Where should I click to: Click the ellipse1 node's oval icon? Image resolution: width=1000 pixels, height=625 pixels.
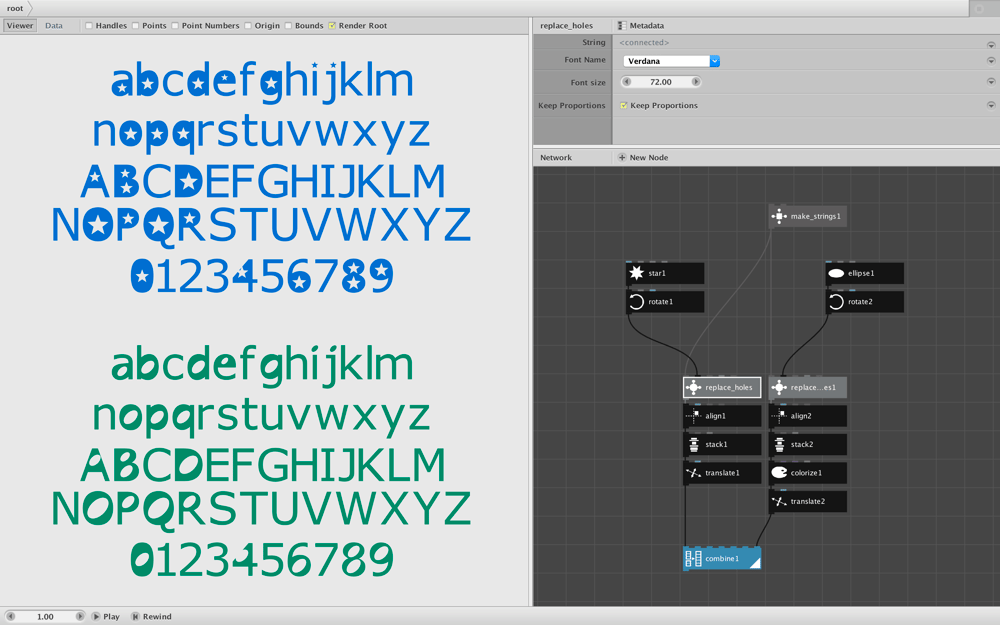click(x=835, y=273)
